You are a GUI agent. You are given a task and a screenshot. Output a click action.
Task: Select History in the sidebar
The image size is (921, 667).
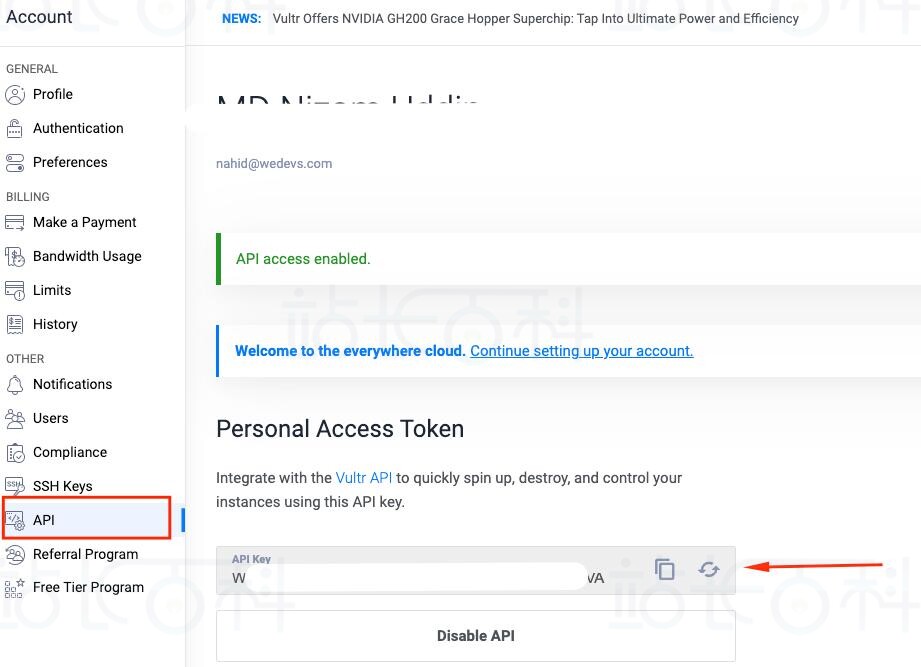(x=55, y=324)
